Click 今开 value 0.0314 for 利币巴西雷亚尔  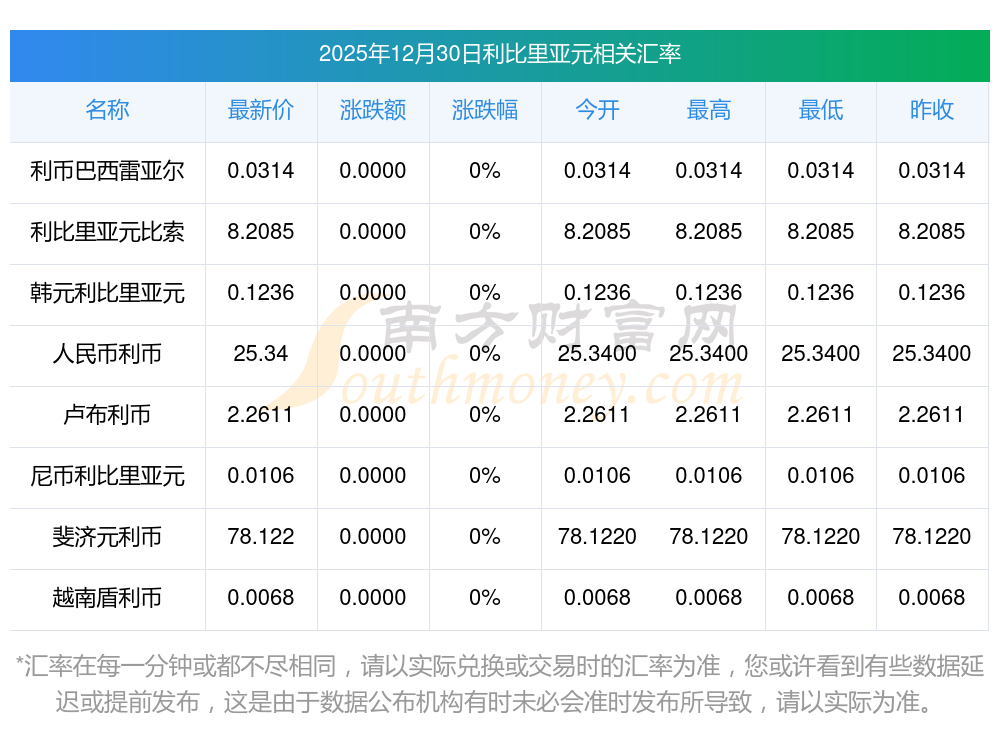[597, 171]
